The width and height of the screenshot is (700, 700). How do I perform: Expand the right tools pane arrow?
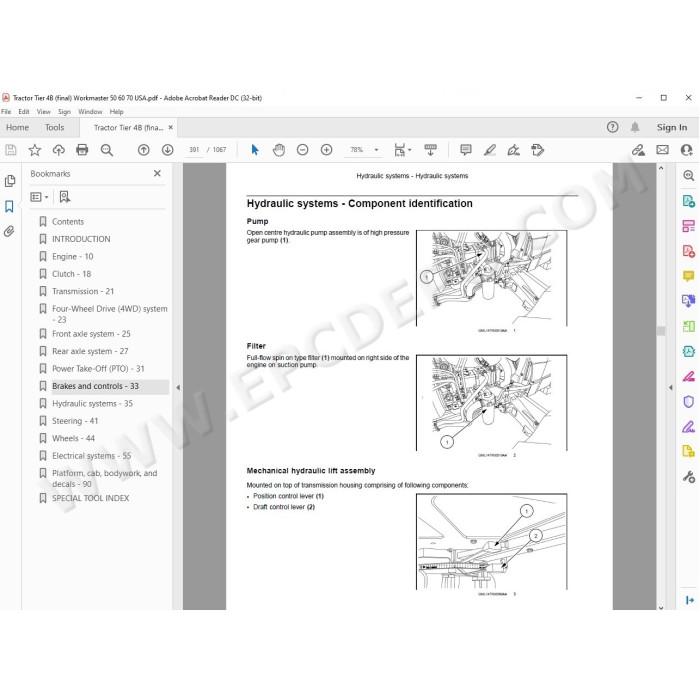tap(671, 388)
